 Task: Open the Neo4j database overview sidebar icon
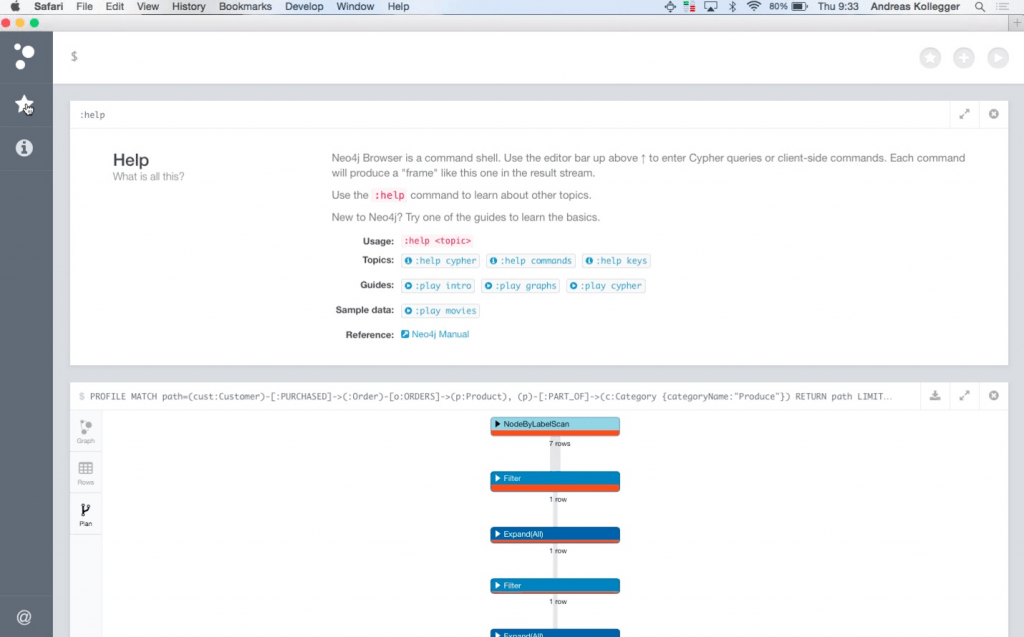tap(24, 56)
